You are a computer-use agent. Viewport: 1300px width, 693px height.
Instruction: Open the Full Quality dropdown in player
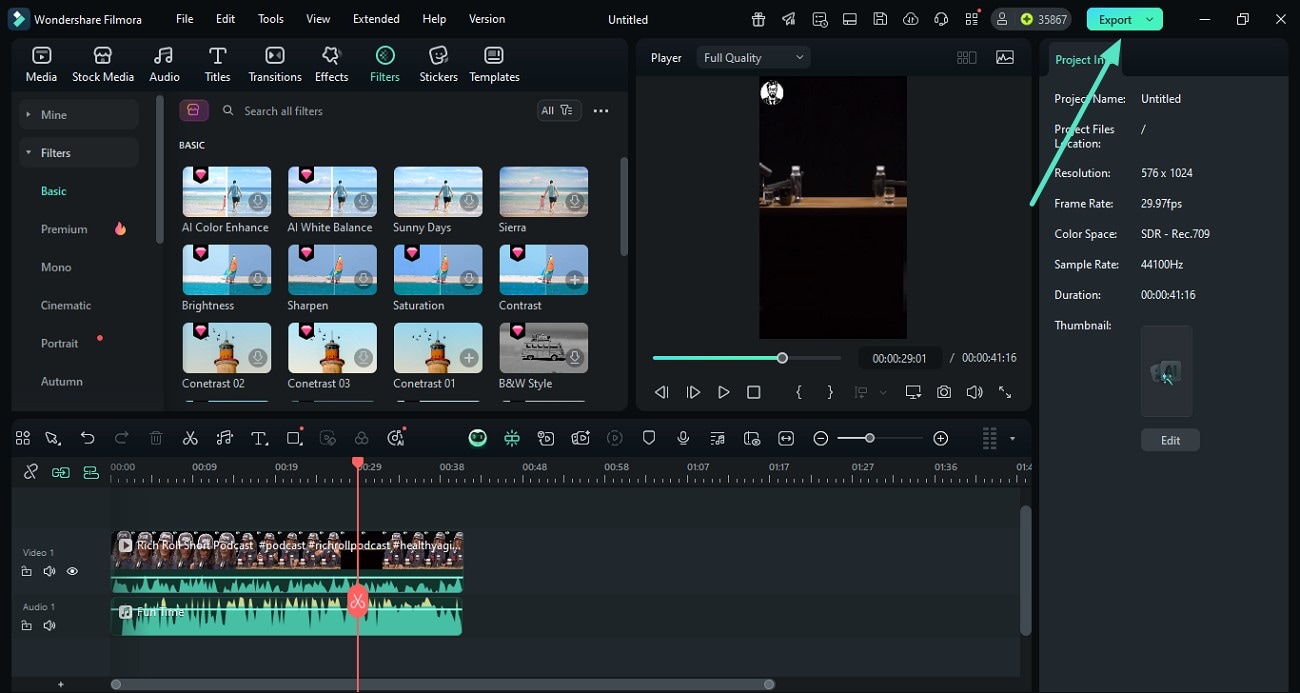[x=754, y=58]
